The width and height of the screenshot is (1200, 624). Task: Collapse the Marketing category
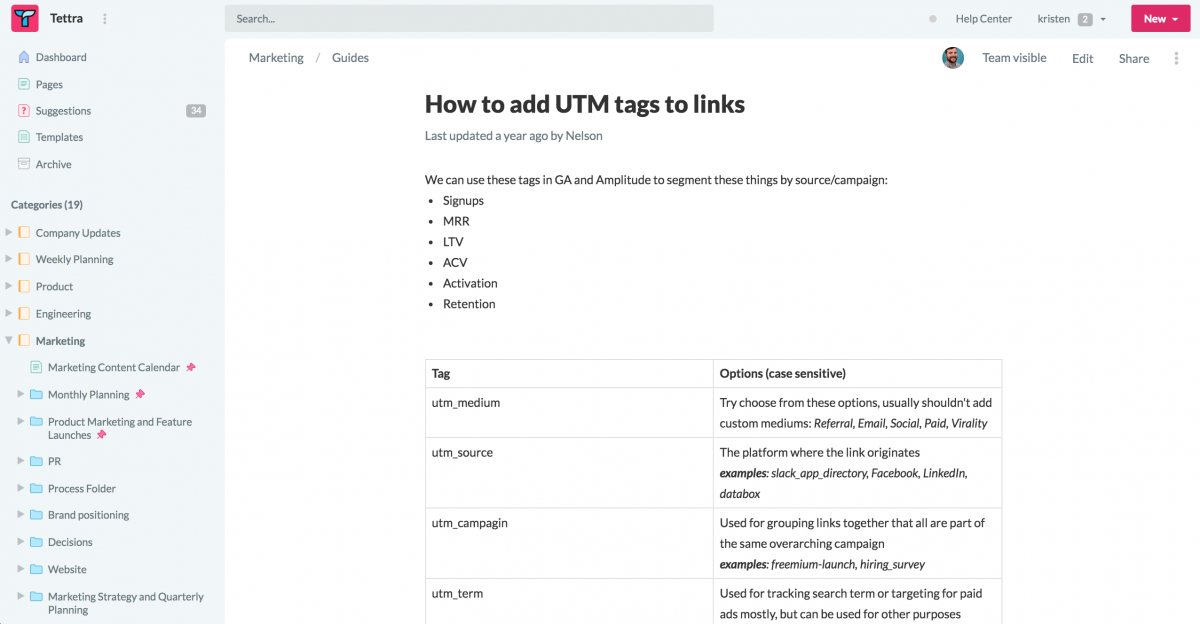point(9,340)
